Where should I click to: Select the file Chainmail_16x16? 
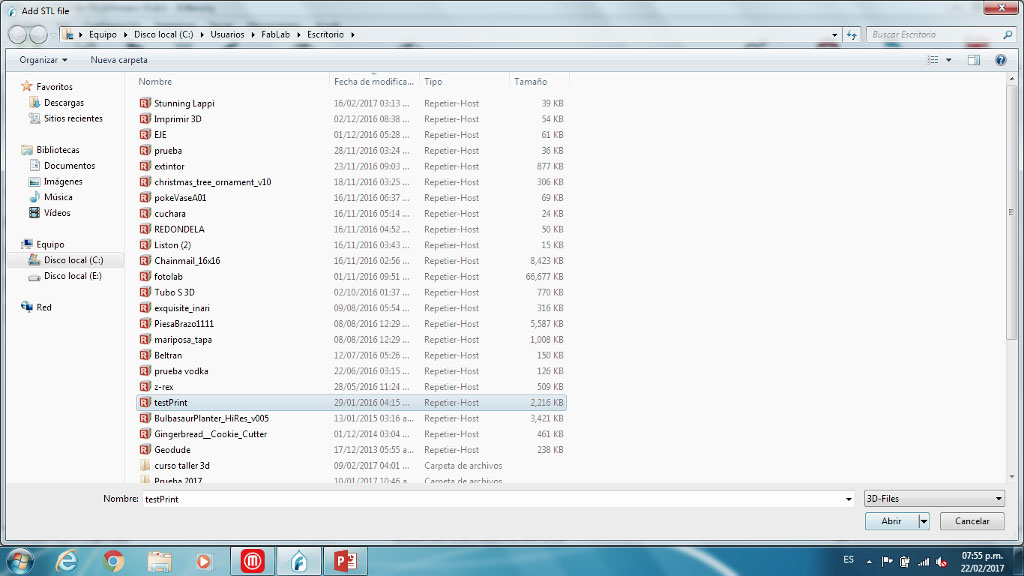click(187, 261)
